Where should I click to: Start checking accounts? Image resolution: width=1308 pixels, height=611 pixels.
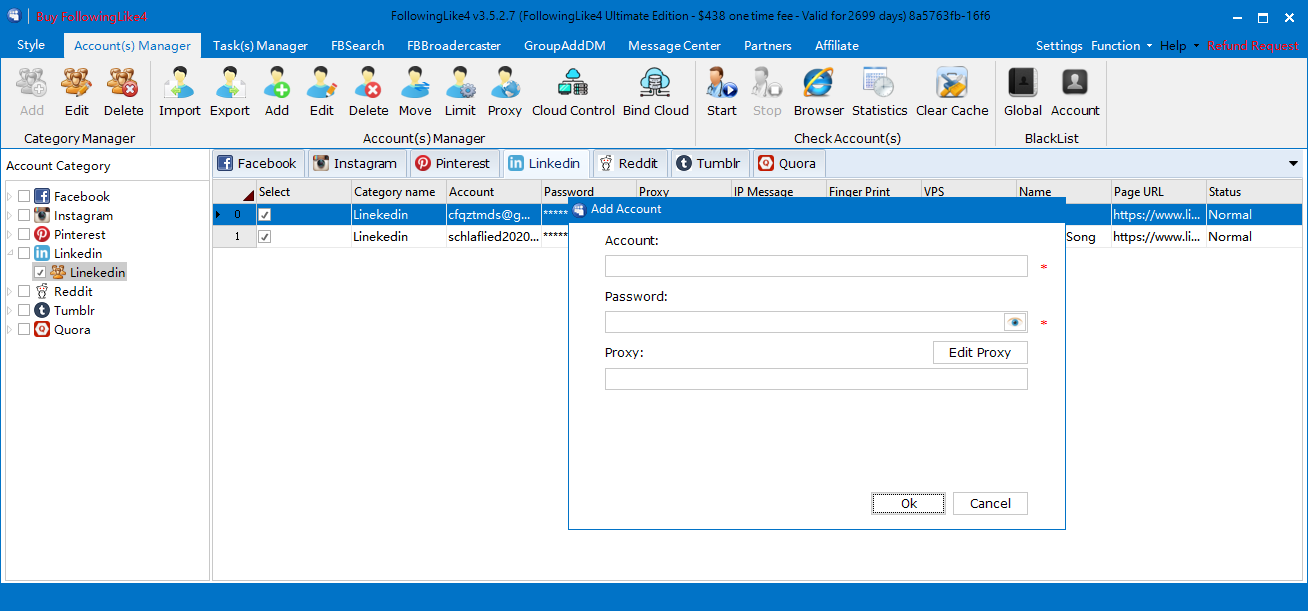[x=722, y=92]
